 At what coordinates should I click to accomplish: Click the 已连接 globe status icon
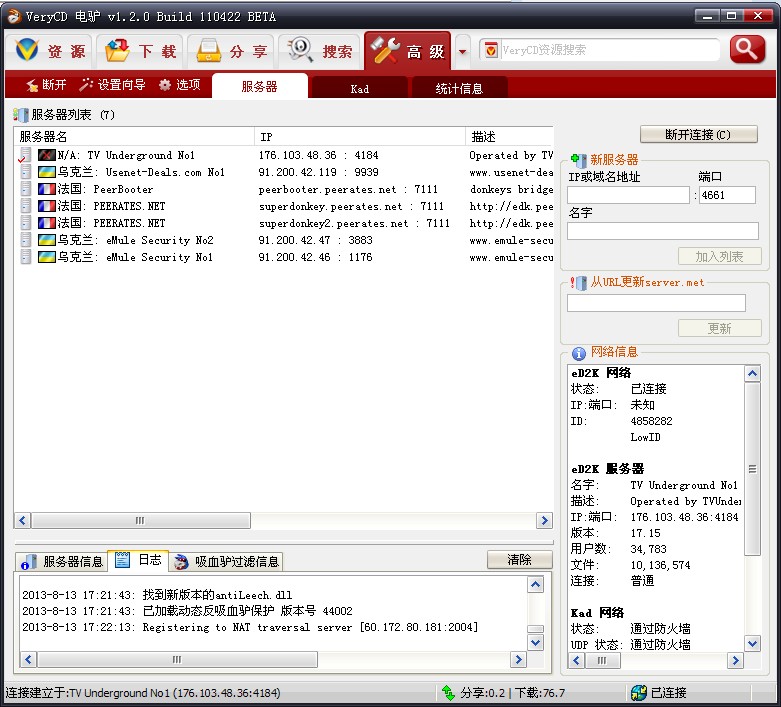[639, 693]
